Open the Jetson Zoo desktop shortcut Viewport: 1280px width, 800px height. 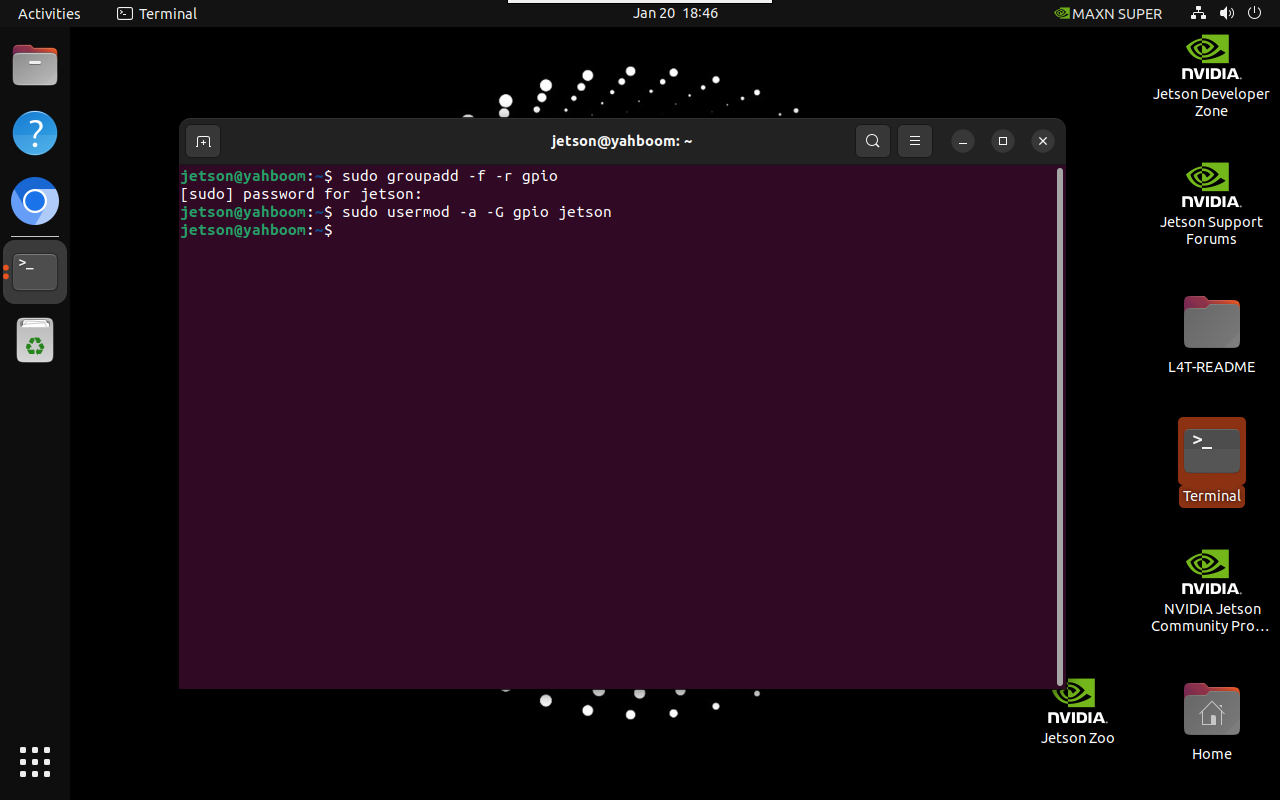(1077, 712)
